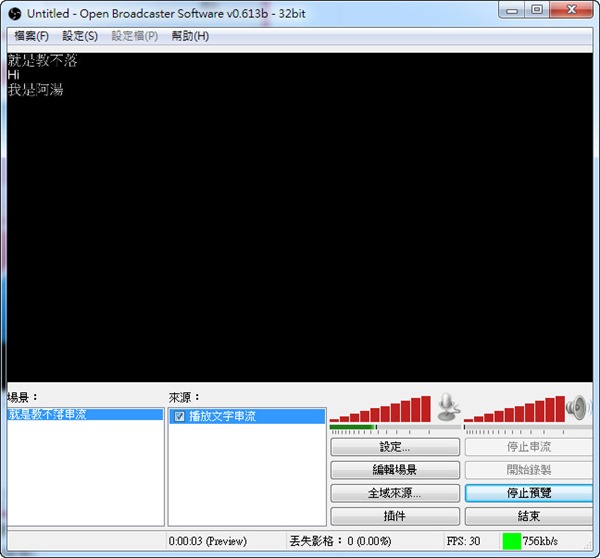Mute the microphone icon
The height and width of the screenshot is (558, 600).
coord(448,408)
